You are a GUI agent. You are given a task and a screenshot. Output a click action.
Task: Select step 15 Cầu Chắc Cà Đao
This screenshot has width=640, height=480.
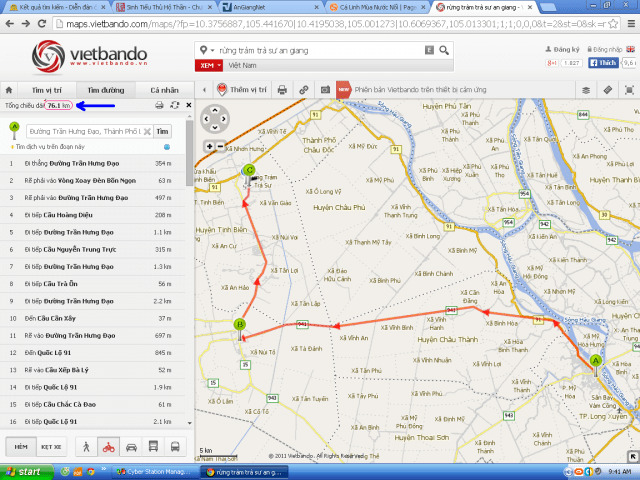[93, 404]
